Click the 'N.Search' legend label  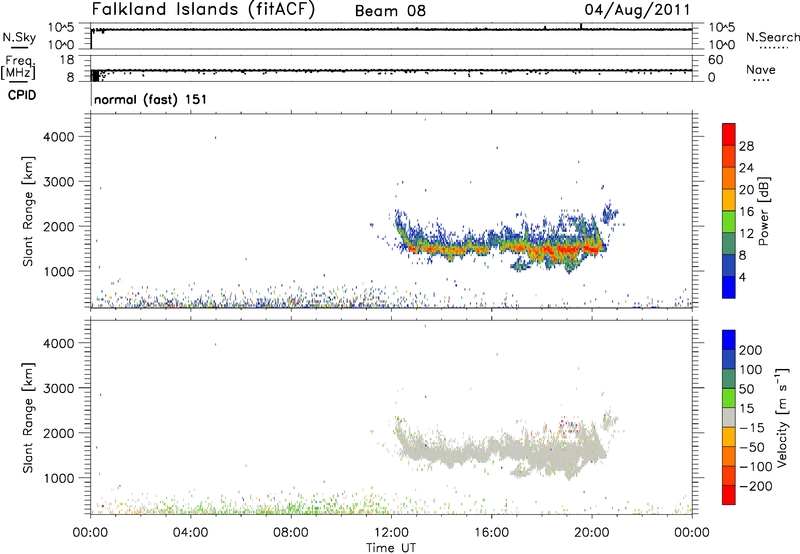pos(772,37)
